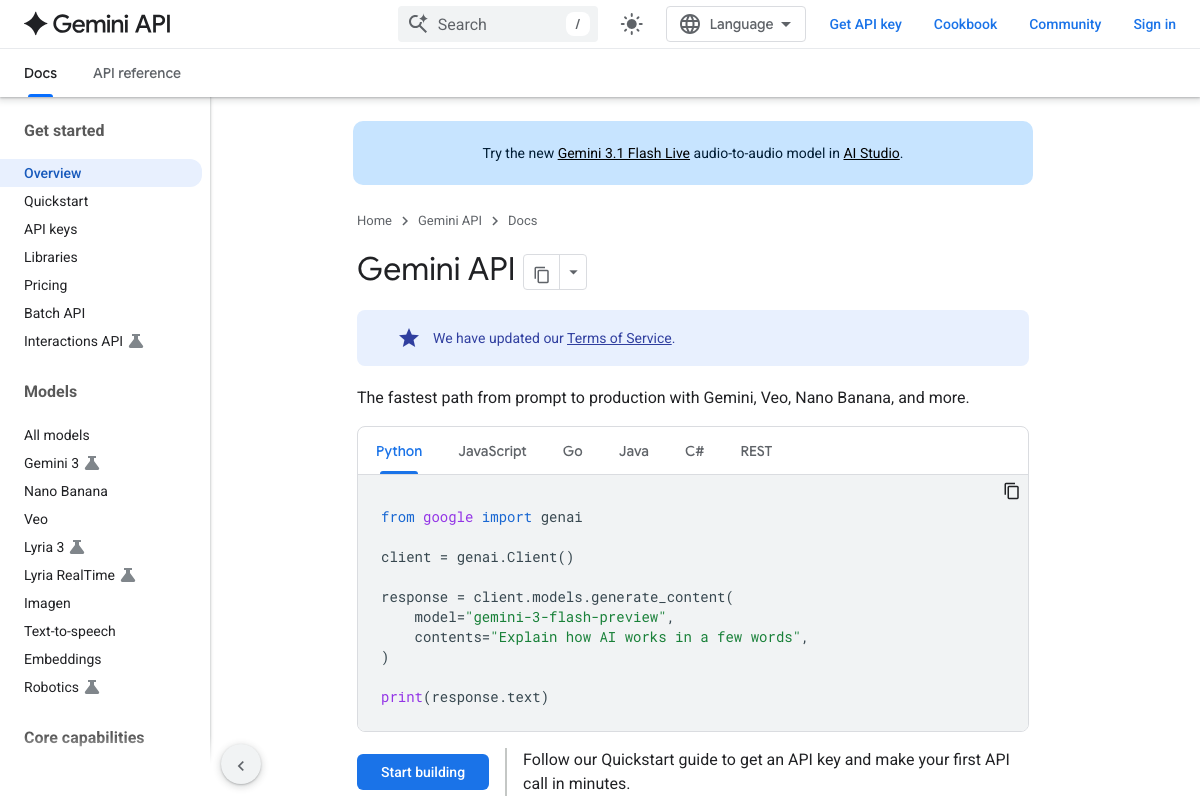Copy the Python code snippet
Screen dimensions: 1200x800
pos(1011,490)
